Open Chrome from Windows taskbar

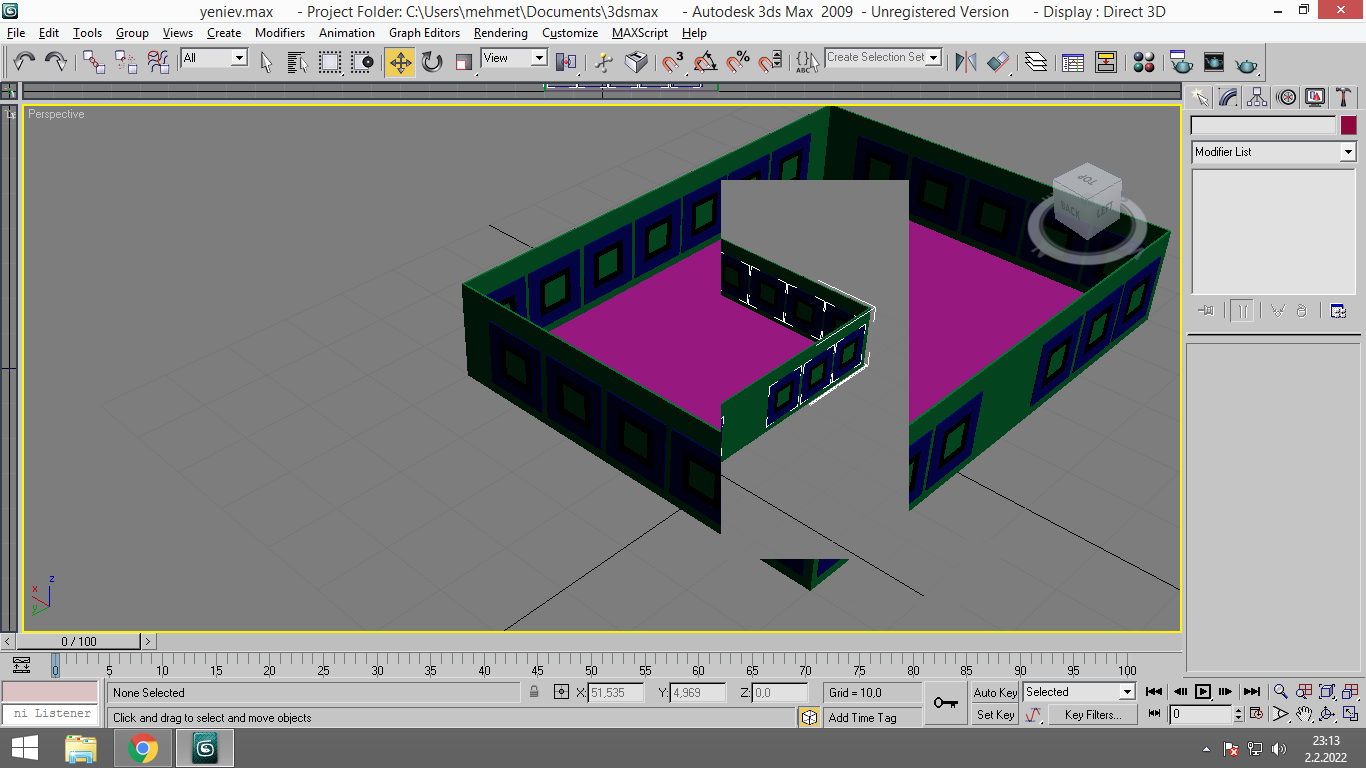tap(143, 748)
